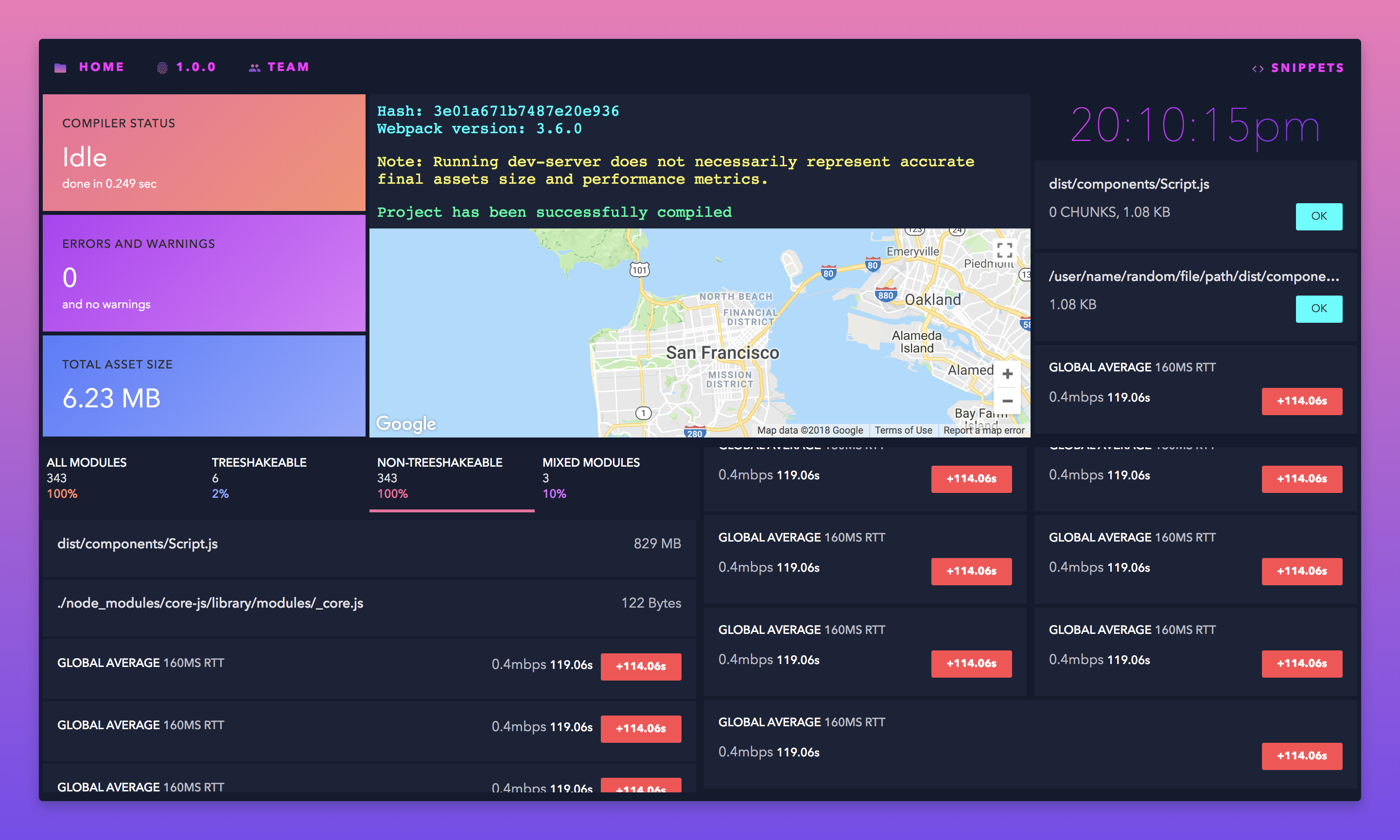This screenshot has width=1400, height=840.
Task: Open the SNIPPETS menu item
Action: pos(1307,68)
